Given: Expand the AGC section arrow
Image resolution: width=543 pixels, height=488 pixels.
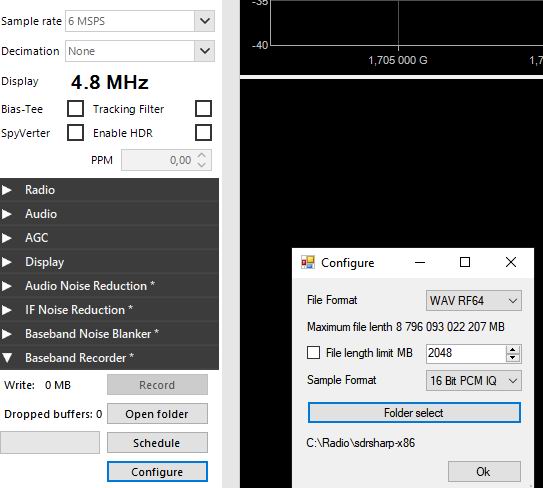Looking at the screenshot, I should [7, 238].
